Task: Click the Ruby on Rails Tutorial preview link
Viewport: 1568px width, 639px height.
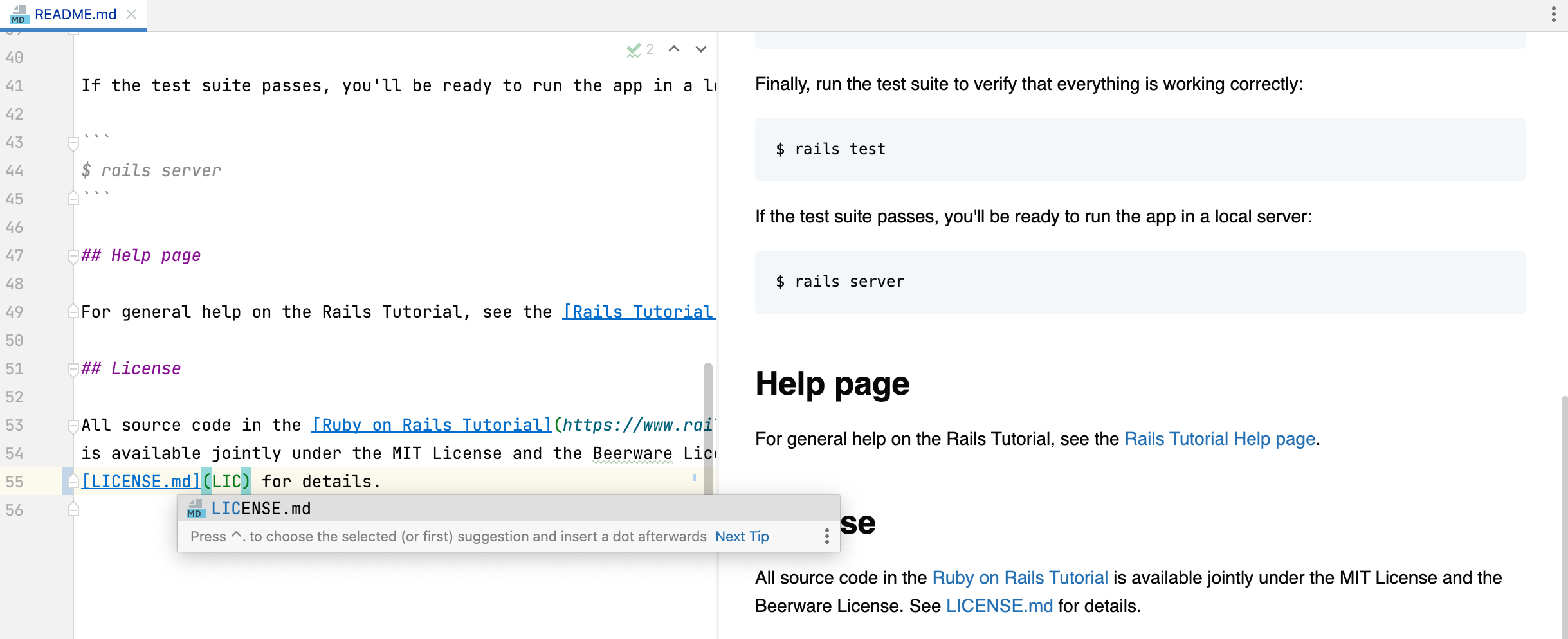Action: (x=1019, y=577)
